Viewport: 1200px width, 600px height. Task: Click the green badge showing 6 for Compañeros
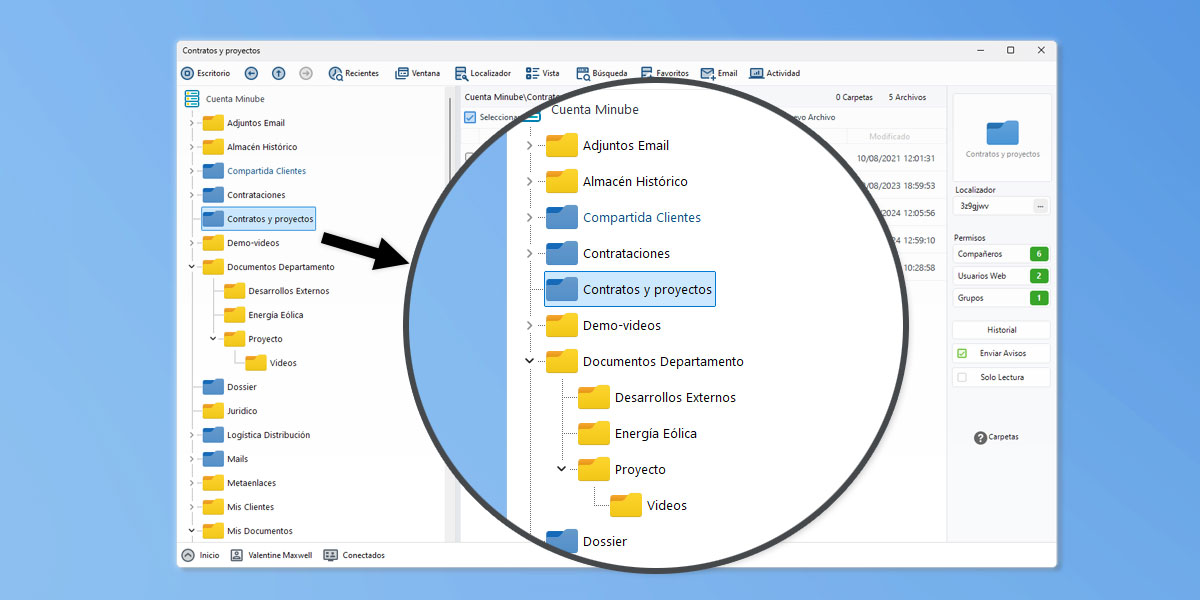pos(1040,254)
